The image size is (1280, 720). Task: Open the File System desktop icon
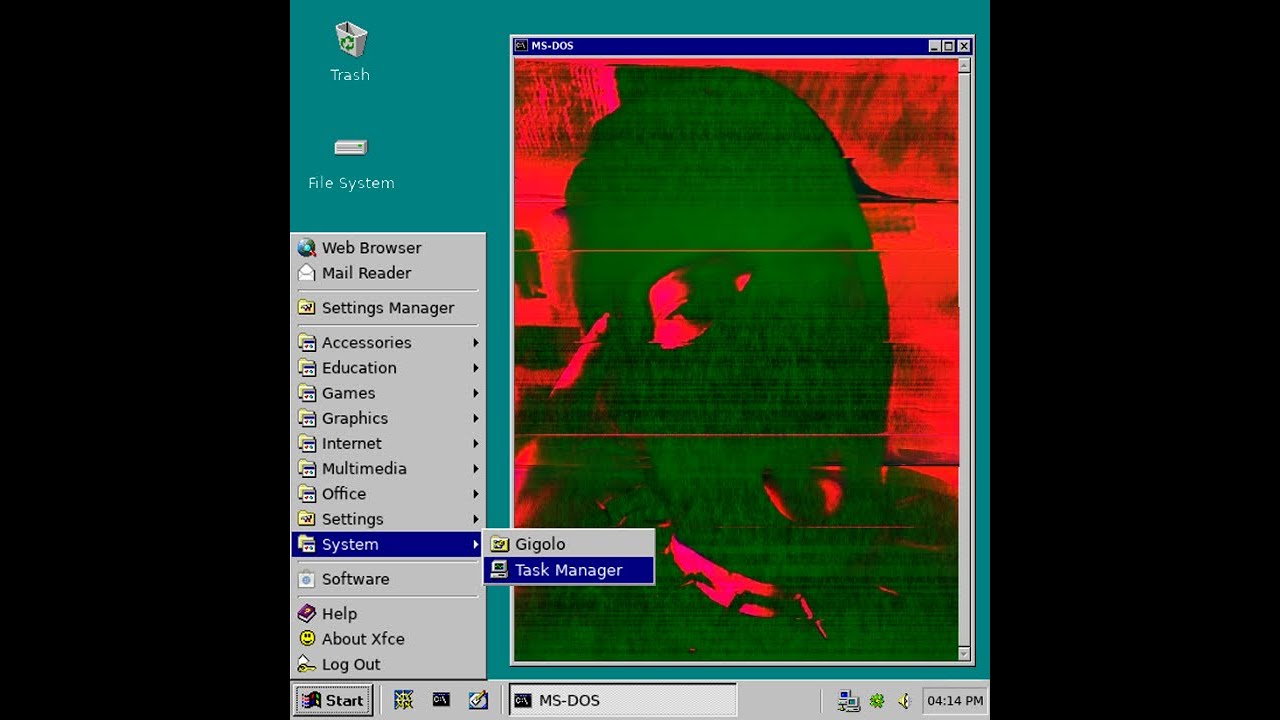click(351, 148)
